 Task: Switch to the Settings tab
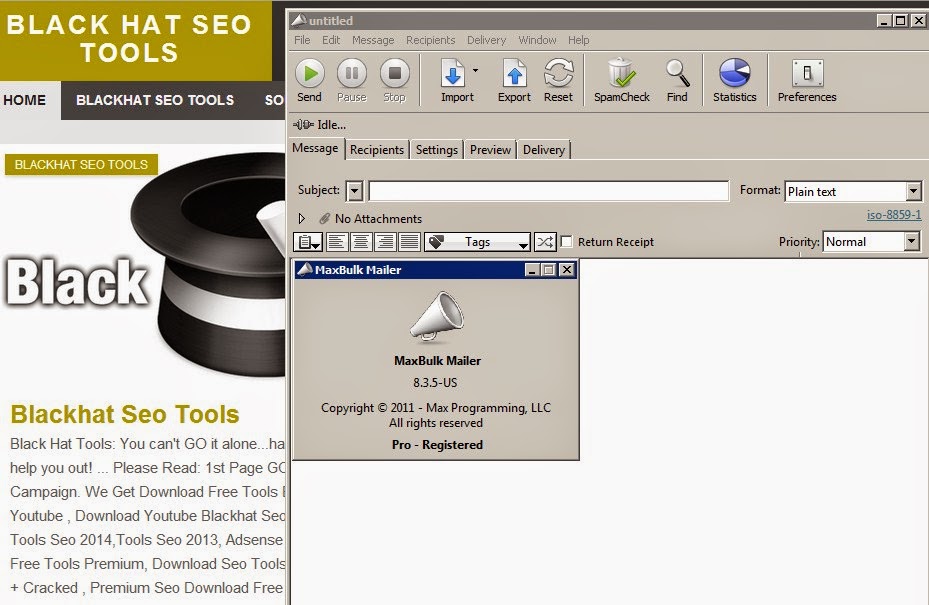coord(437,150)
